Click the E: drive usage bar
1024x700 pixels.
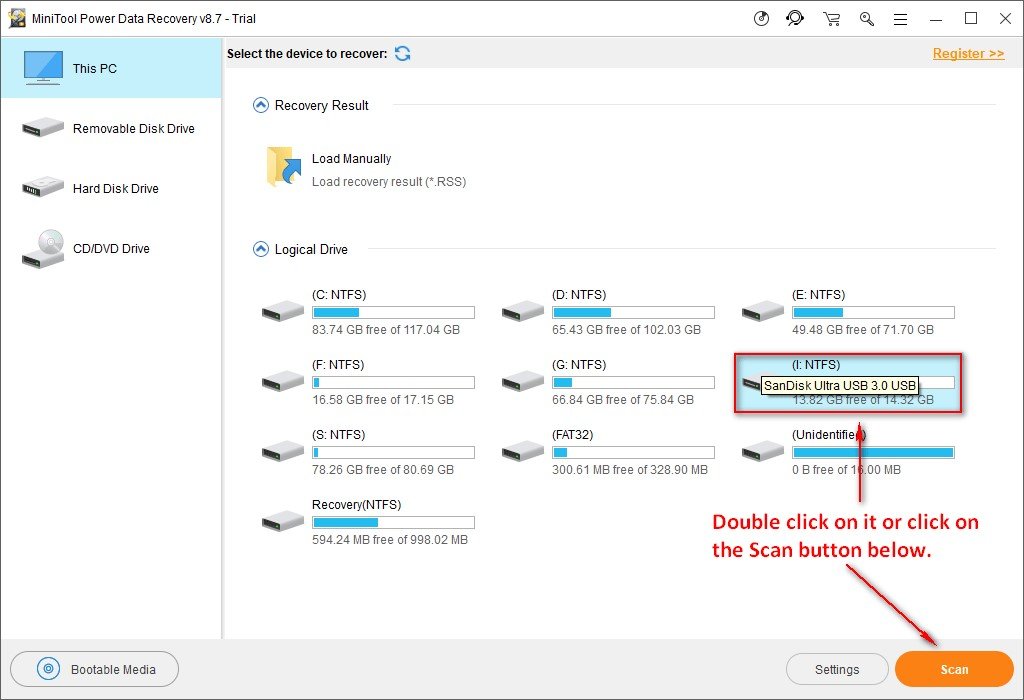coord(873,312)
